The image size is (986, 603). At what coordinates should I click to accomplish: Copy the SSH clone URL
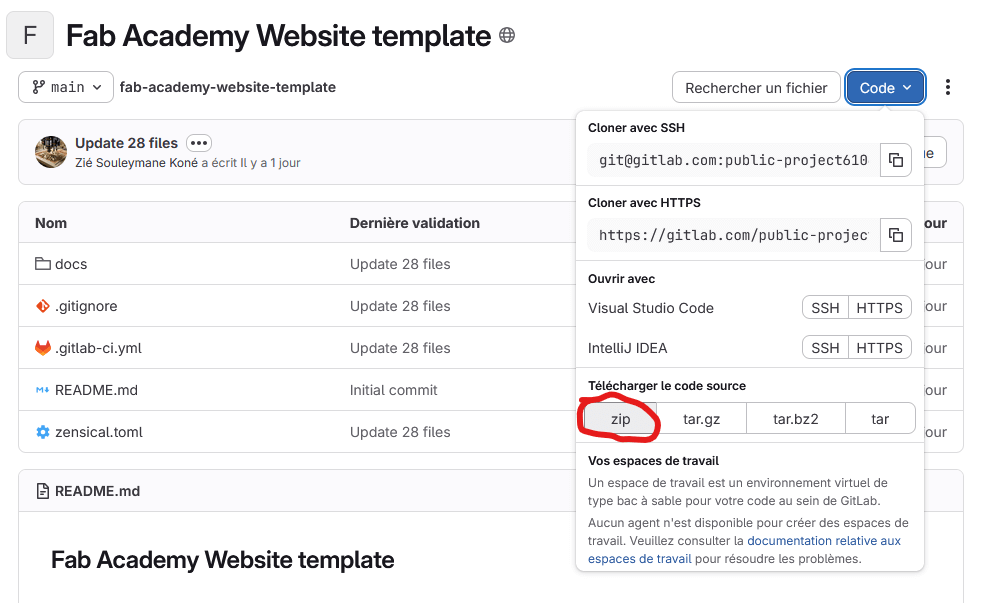coord(896,160)
